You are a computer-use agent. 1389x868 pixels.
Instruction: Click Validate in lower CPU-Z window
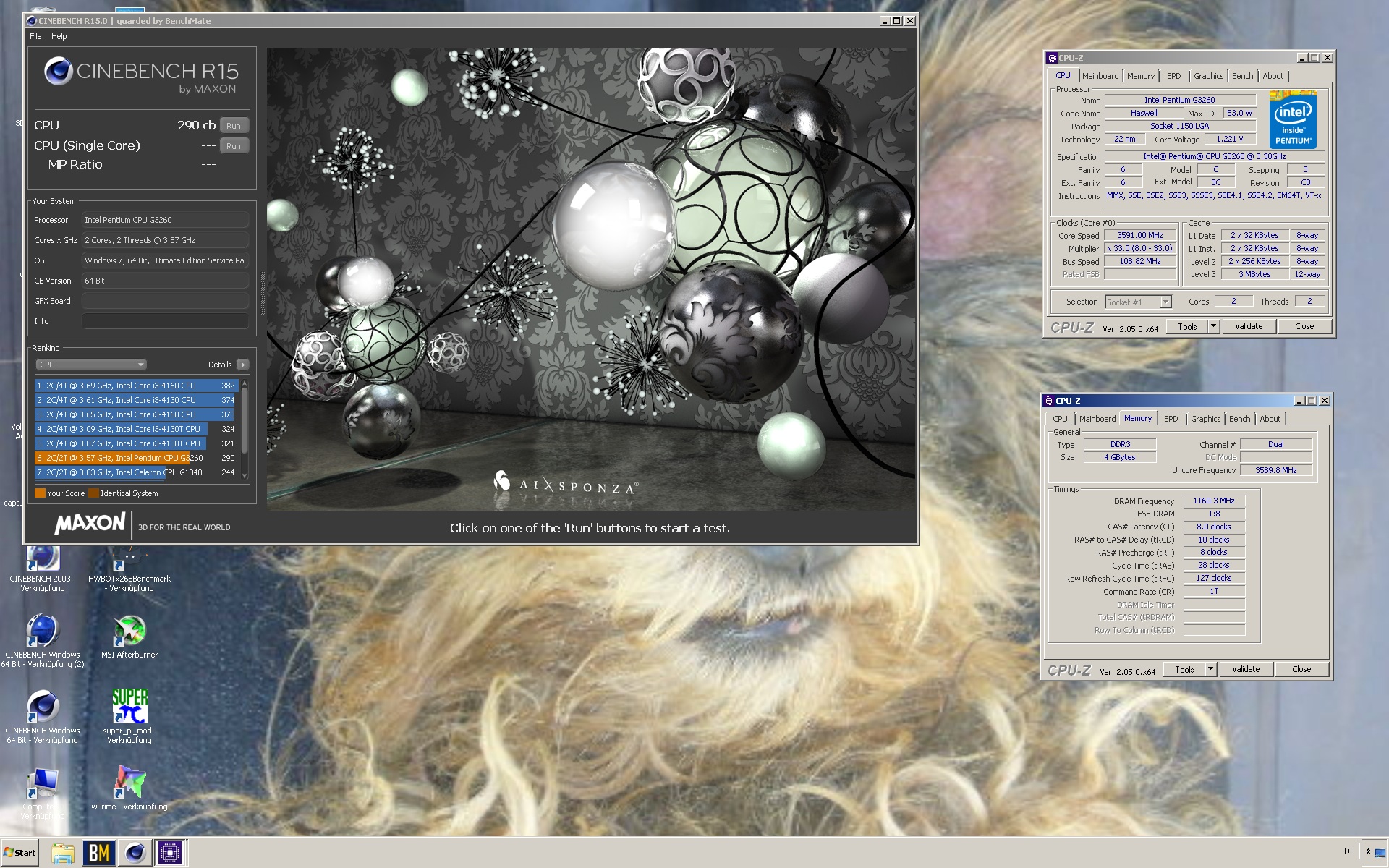click(x=1246, y=669)
